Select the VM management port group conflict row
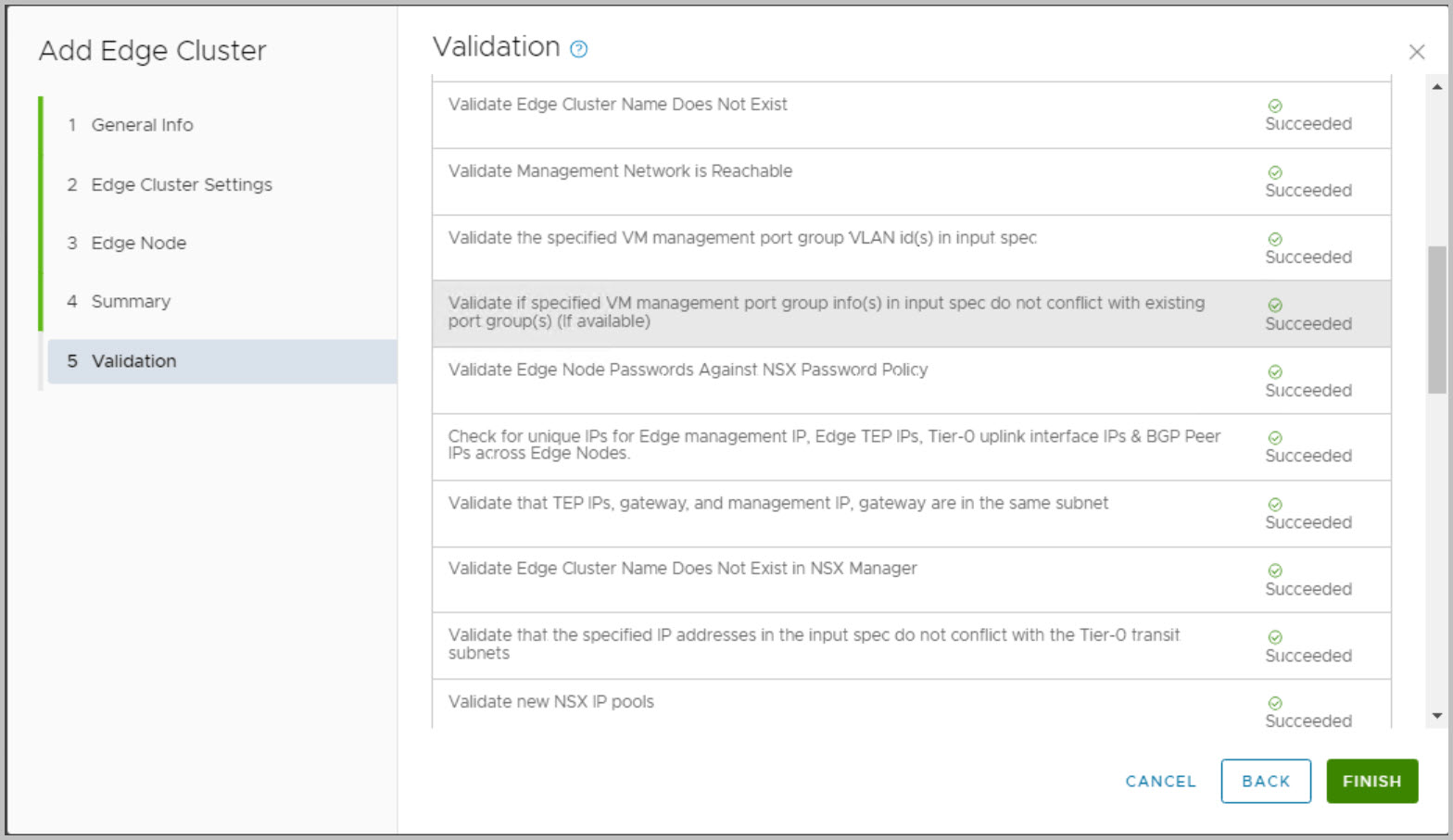This screenshot has height=840, width=1453. coord(827,312)
